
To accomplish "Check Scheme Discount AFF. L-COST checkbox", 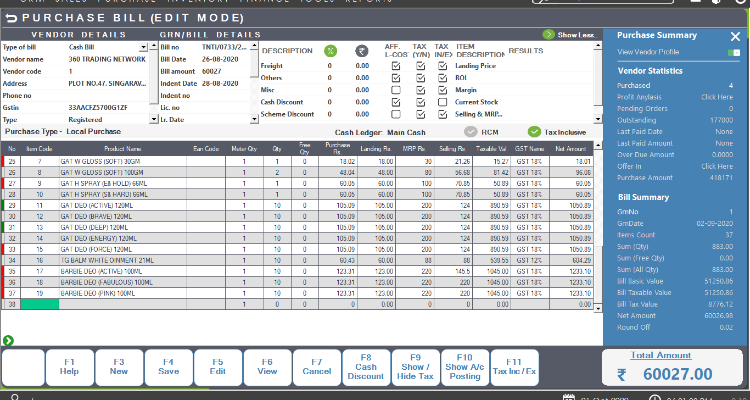I will (x=396, y=114).
